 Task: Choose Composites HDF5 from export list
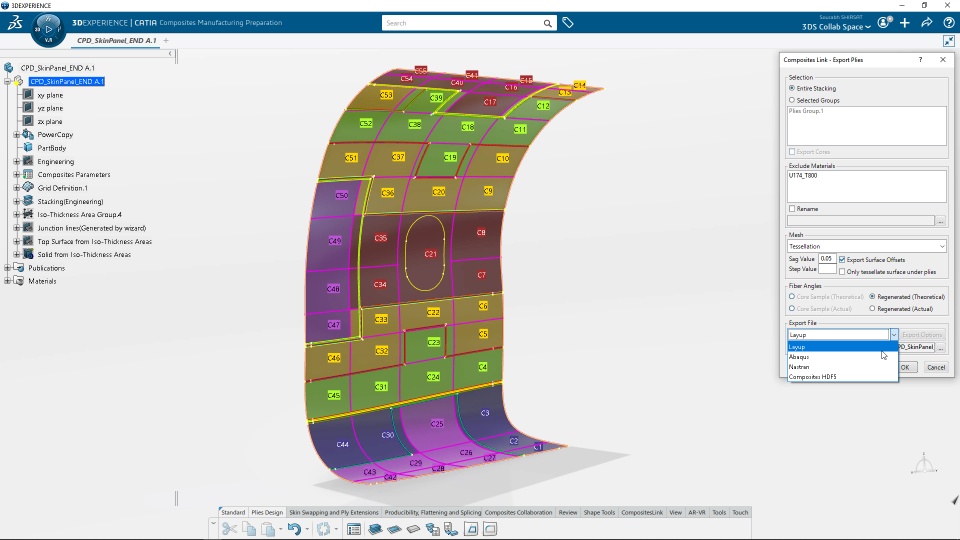click(842, 377)
